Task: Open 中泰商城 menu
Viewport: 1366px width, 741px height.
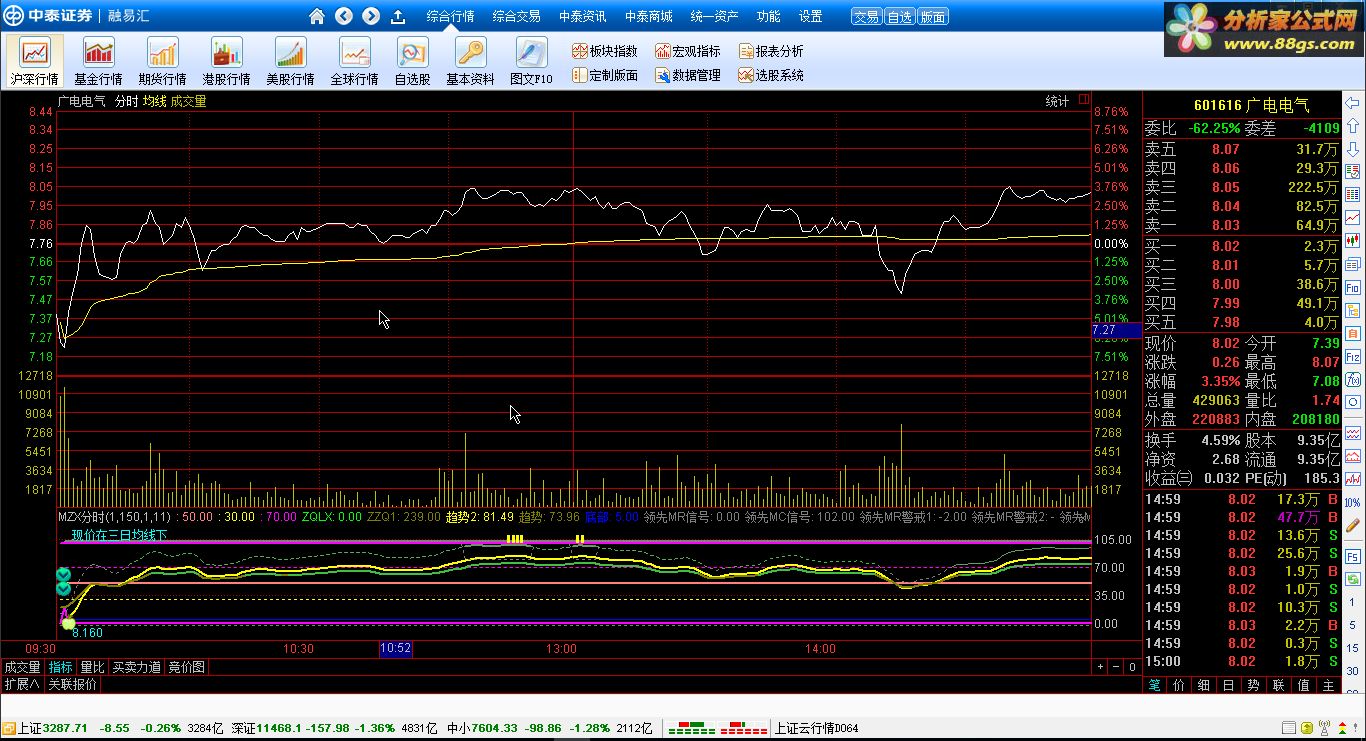Action: coord(648,16)
